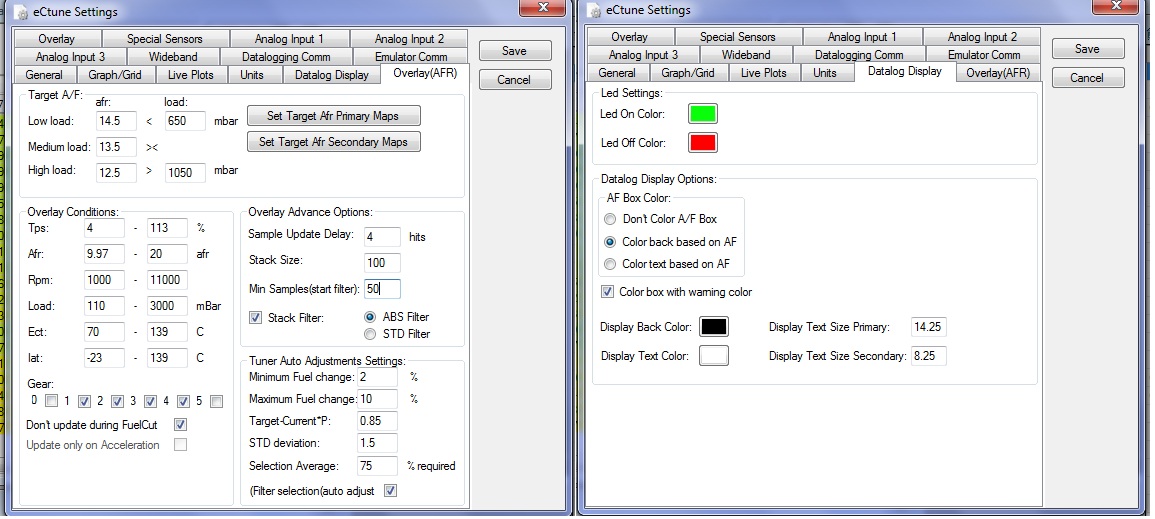This screenshot has width=1155, height=519.
Task: Click STD deviation field 1.5
Action: pyautogui.click(x=377, y=443)
